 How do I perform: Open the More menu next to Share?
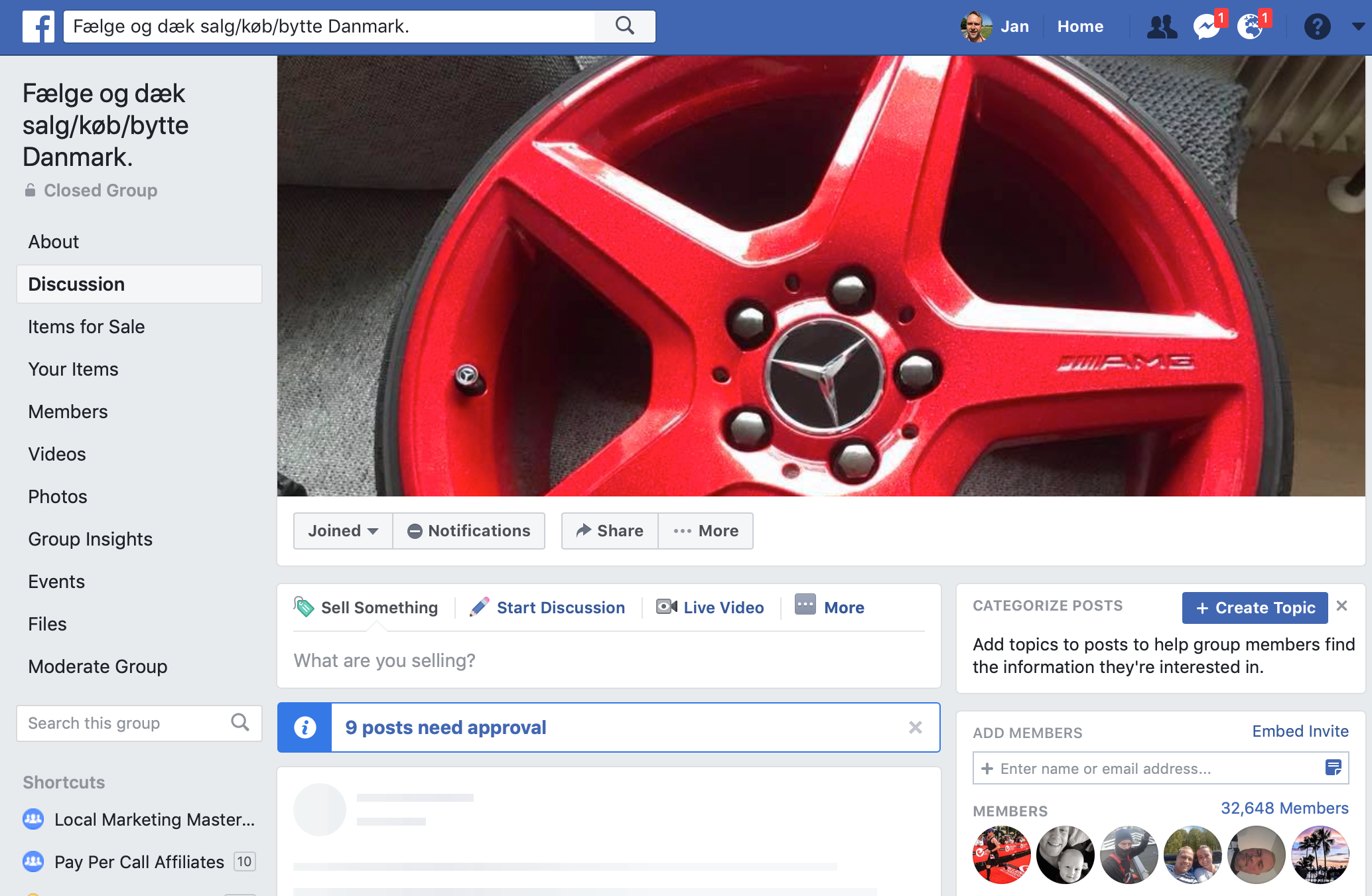tap(706, 531)
